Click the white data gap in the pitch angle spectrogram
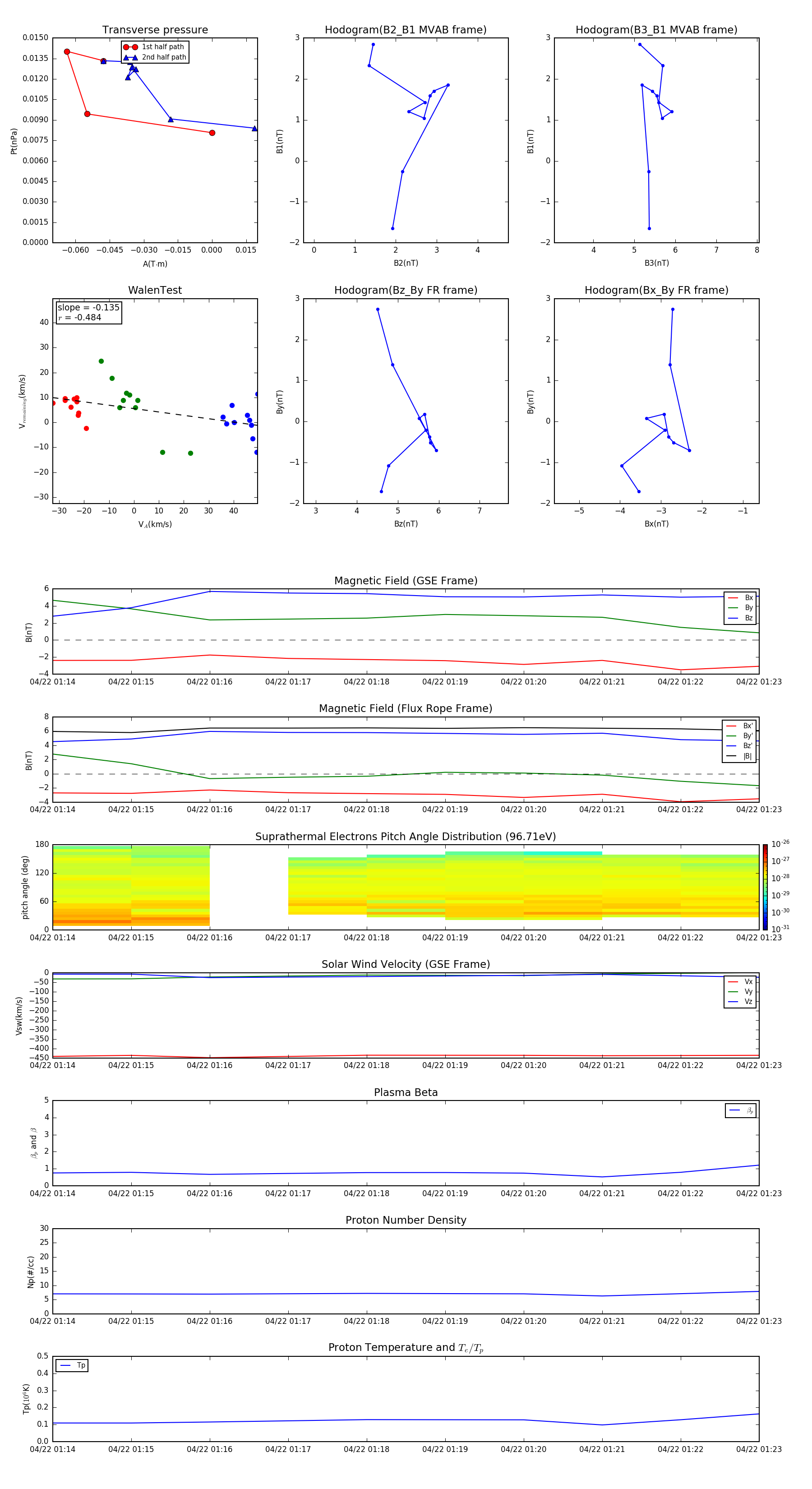Image resolution: width=812 pixels, height=1489 pixels. tap(249, 887)
